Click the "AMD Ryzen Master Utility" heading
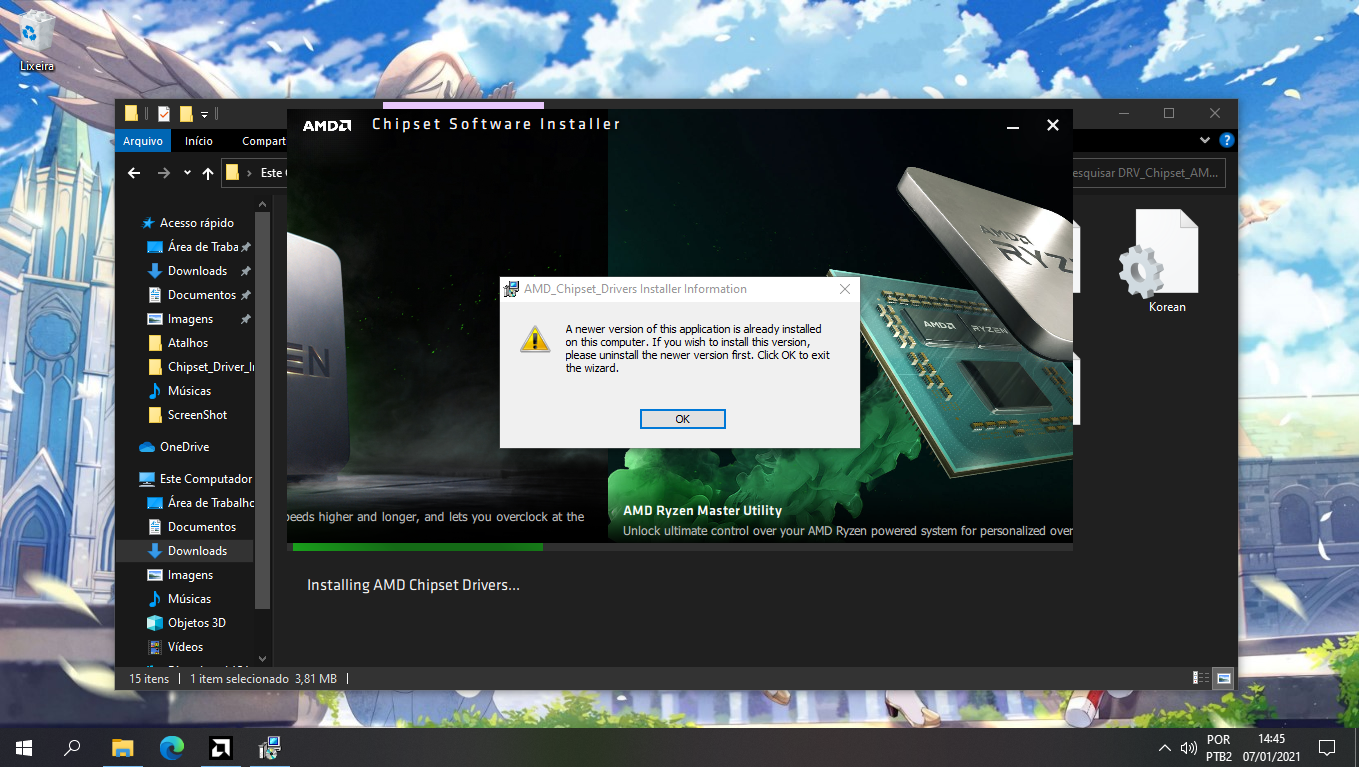Viewport: 1359px width, 767px height. click(702, 511)
